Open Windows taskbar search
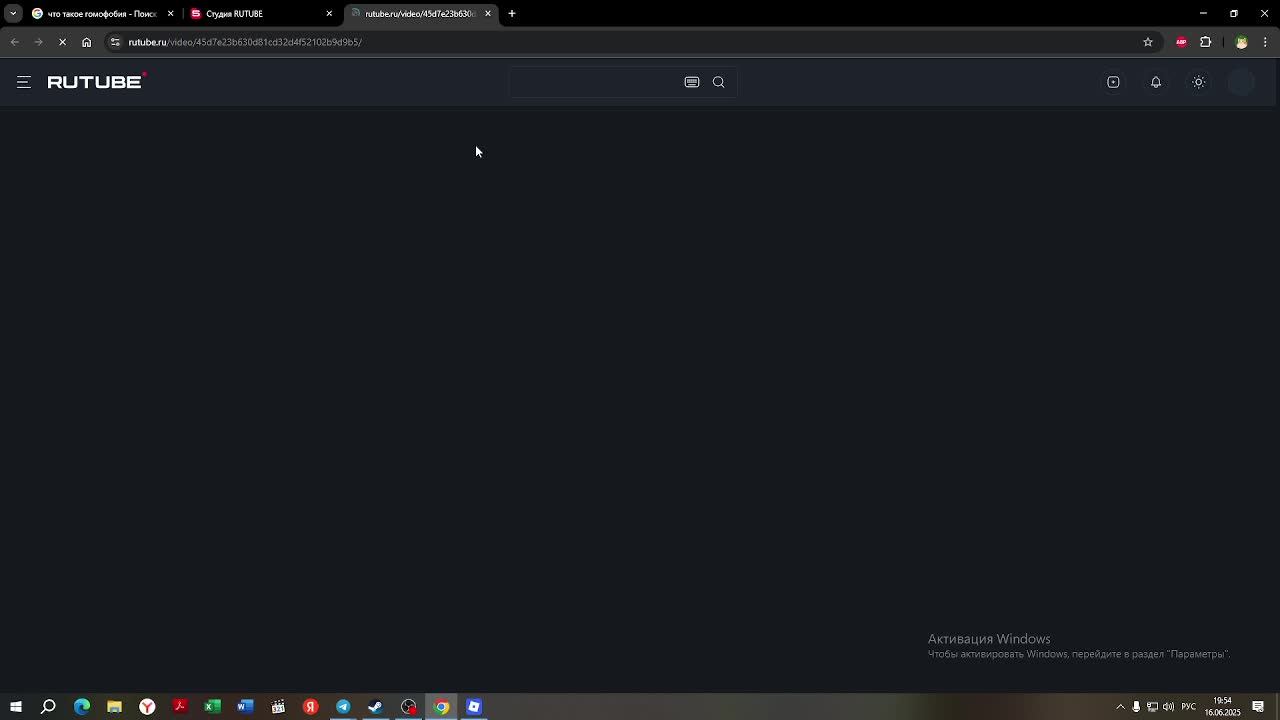Viewport: 1280px width, 720px height. [x=48, y=707]
